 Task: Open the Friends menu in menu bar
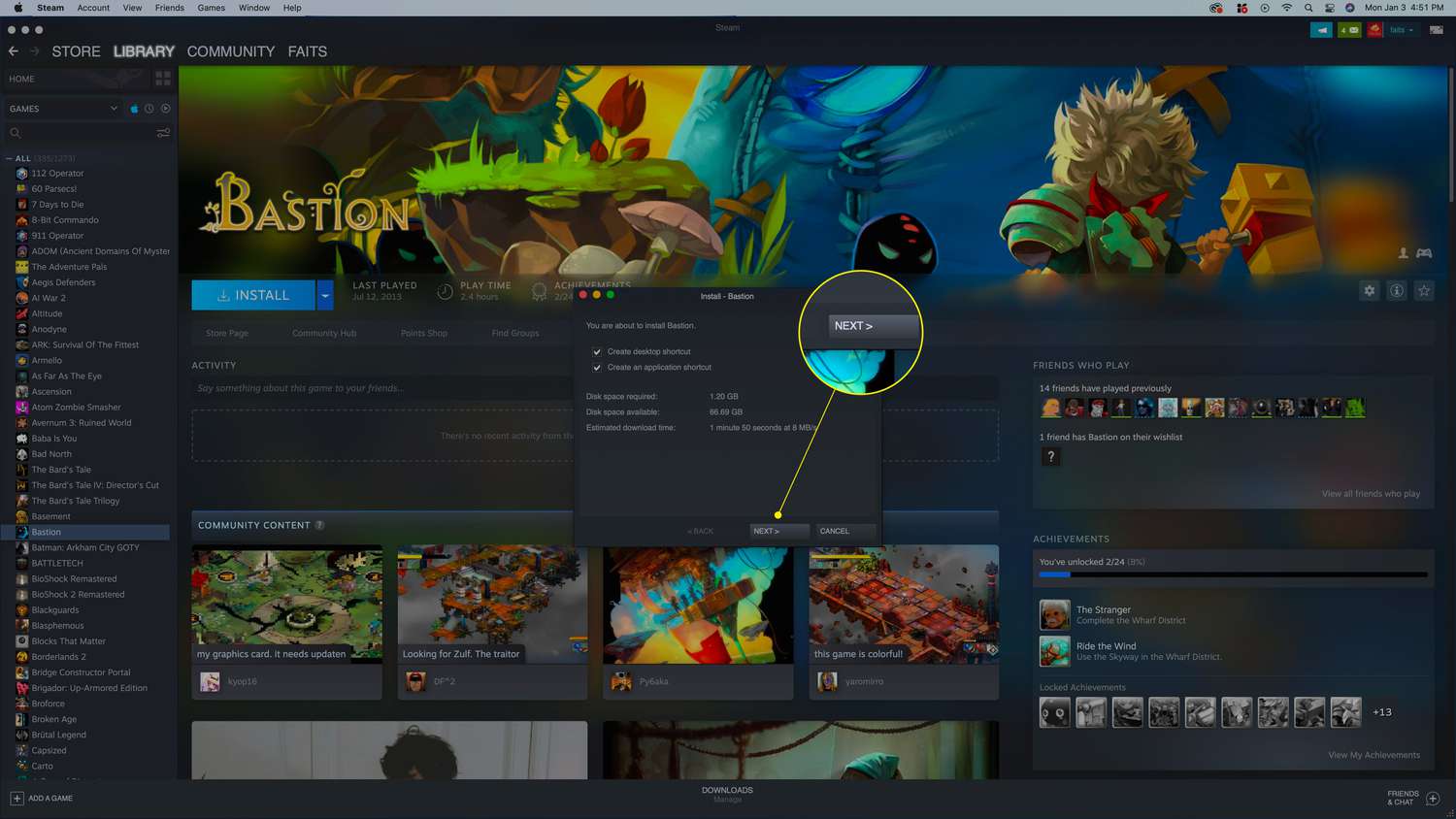(x=169, y=8)
